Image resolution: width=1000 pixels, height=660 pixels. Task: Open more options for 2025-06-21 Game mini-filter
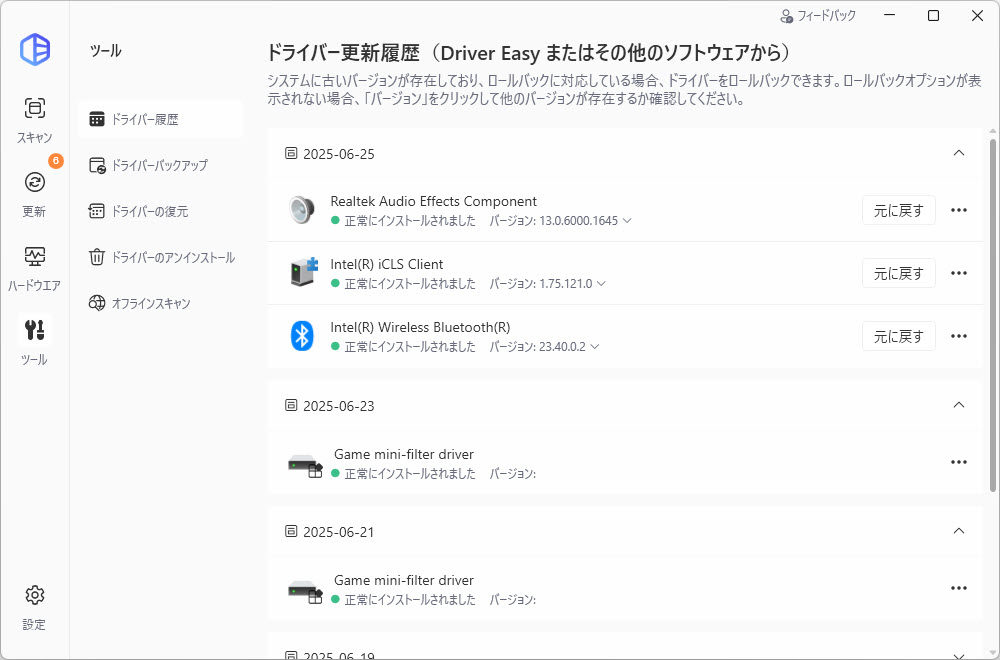click(959, 588)
